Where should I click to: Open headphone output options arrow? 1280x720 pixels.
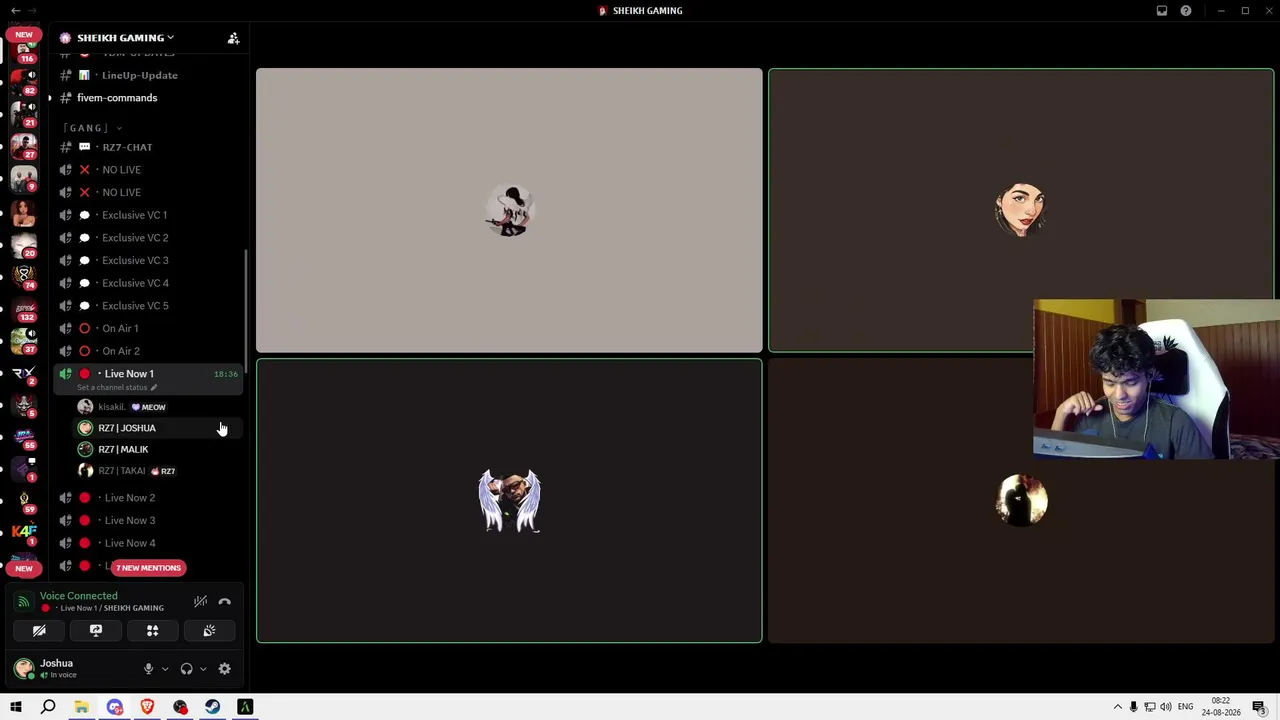[203, 669]
